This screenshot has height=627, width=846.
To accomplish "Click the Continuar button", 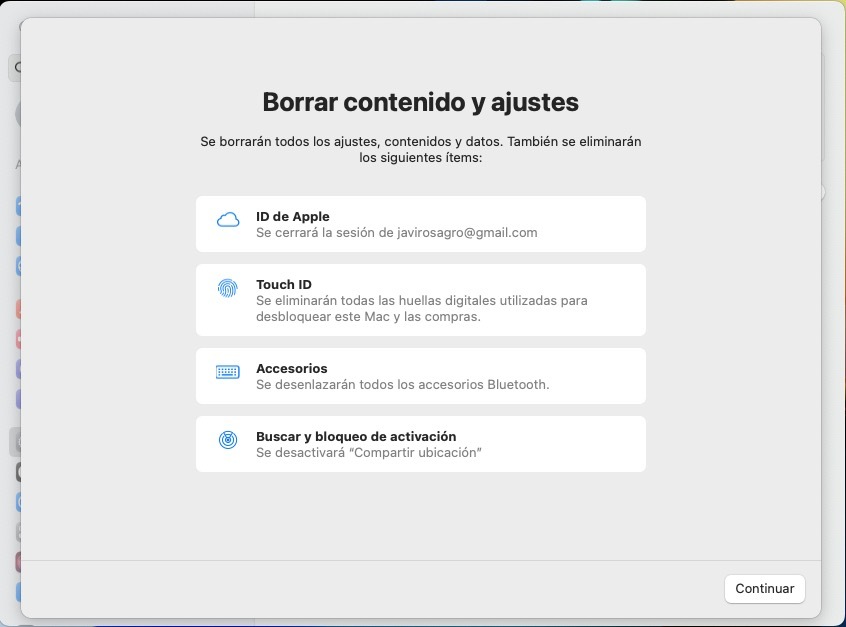I will click(x=765, y=589).
